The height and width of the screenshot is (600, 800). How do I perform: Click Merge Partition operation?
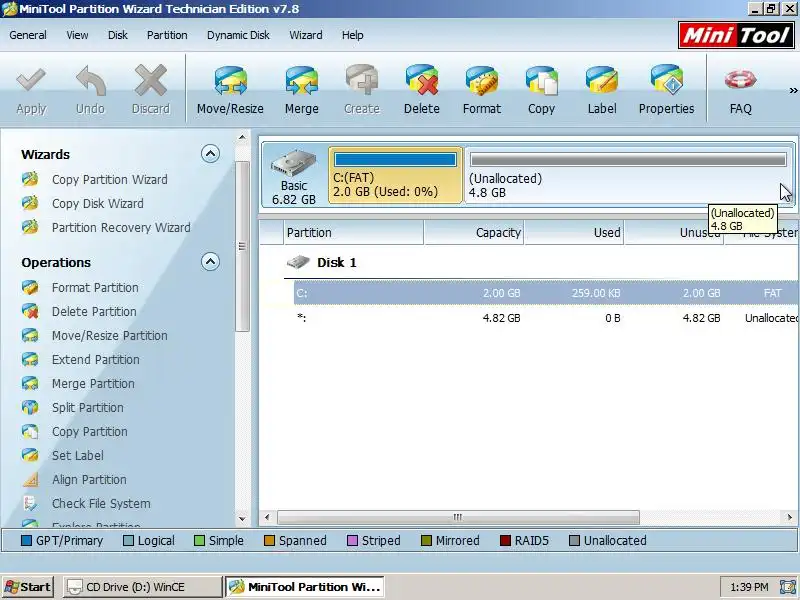coord(93,384)
